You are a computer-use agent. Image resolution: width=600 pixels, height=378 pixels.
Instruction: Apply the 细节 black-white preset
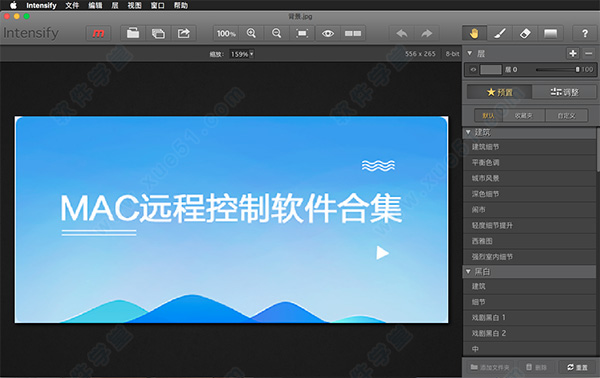[530, 302]
